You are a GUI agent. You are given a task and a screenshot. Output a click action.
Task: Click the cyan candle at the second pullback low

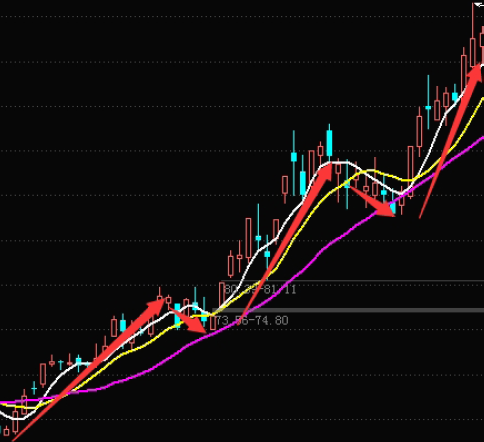point(393,208)
